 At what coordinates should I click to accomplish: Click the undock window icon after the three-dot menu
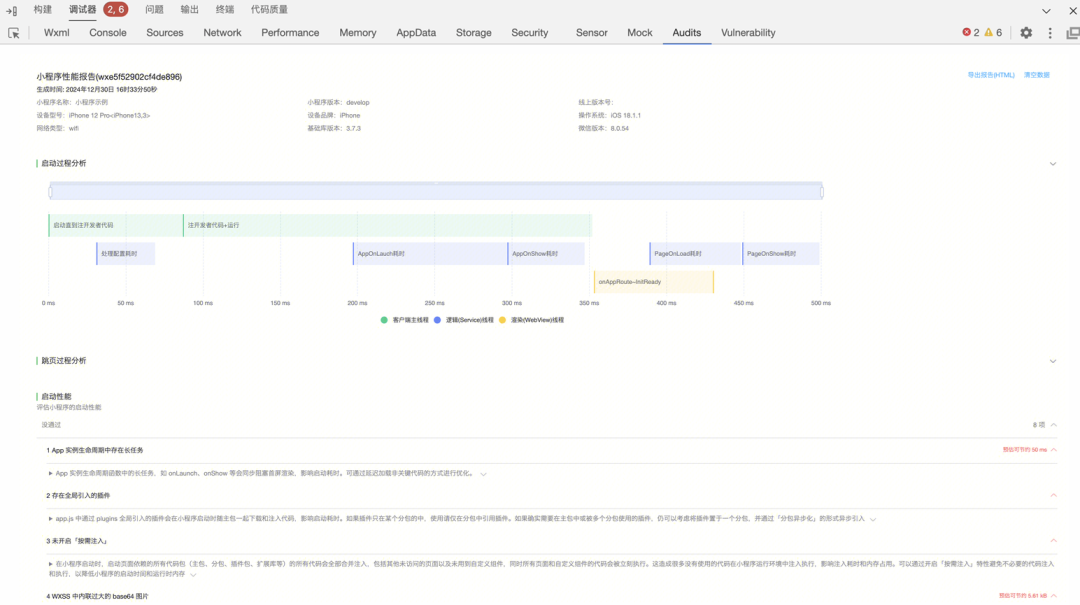(x=1072, y=33)
